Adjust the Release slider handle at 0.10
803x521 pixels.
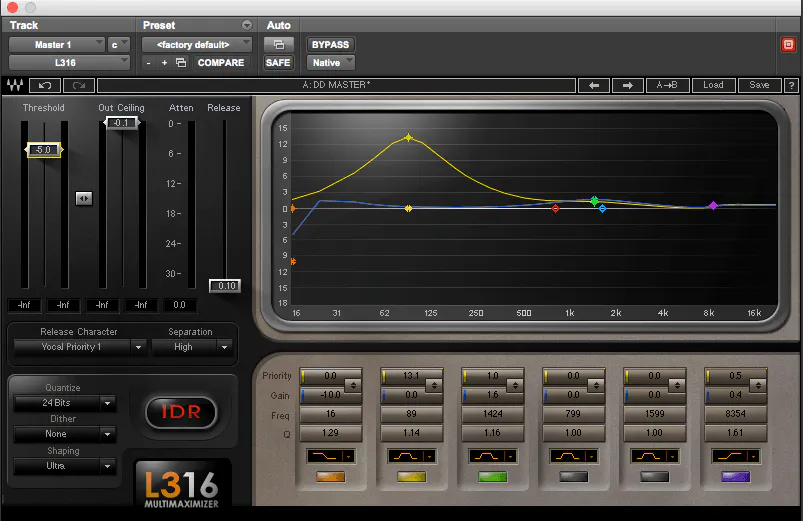(x=225, y=286)
